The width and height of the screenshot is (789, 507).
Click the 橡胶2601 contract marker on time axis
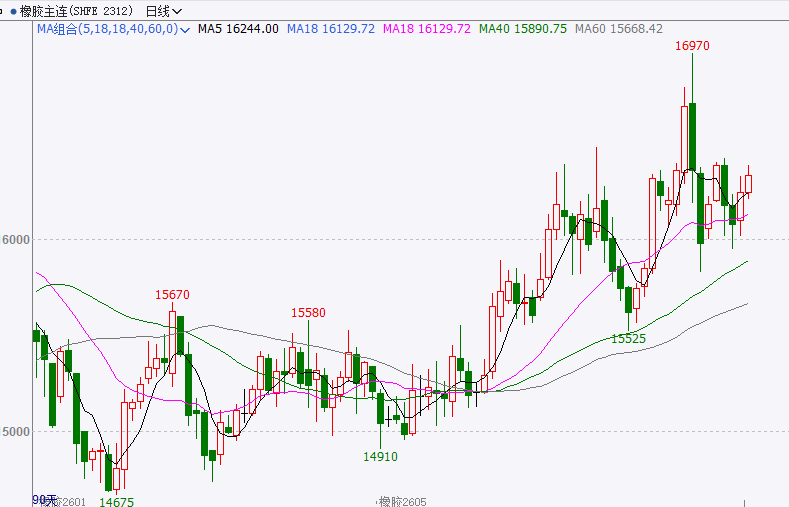coord(62,502)
